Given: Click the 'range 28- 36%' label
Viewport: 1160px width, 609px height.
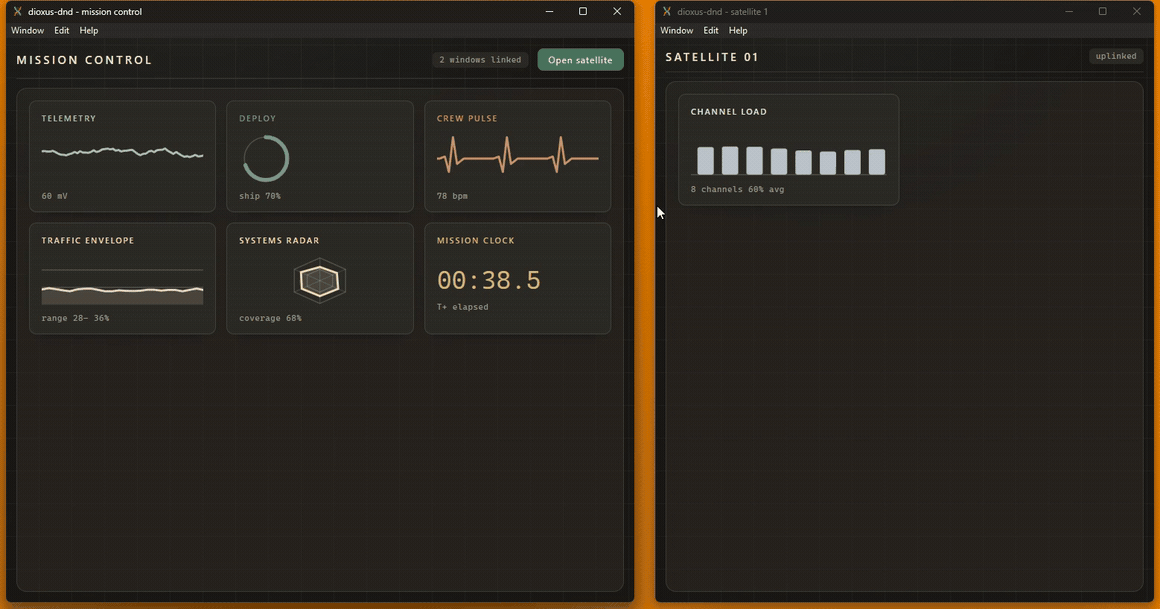Looking at the screenshot, I should 75,318.
